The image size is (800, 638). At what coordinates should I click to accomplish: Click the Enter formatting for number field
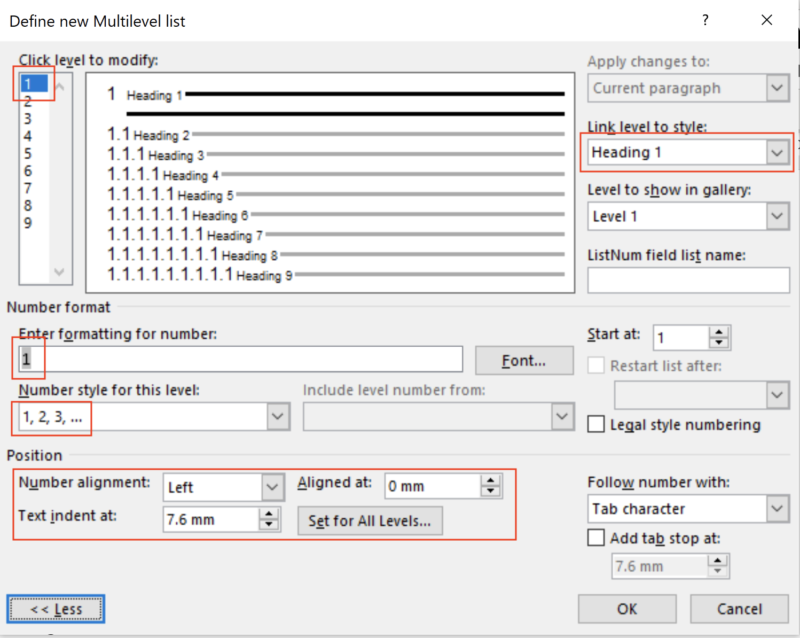(240, 358)
